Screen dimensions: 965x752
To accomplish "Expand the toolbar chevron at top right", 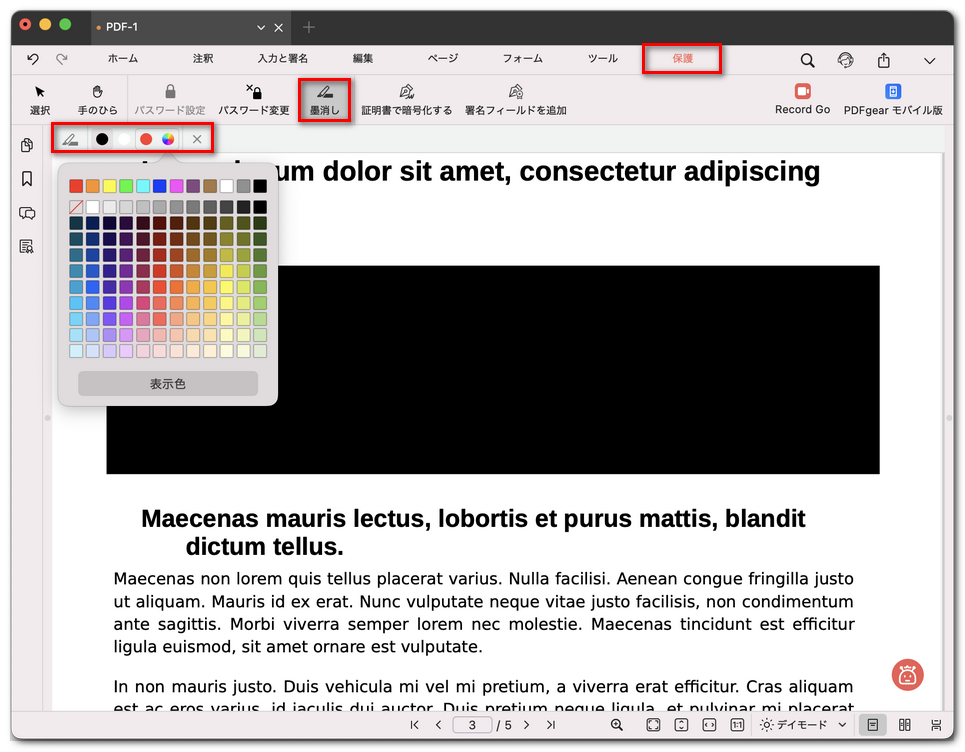I will (929, 60).
